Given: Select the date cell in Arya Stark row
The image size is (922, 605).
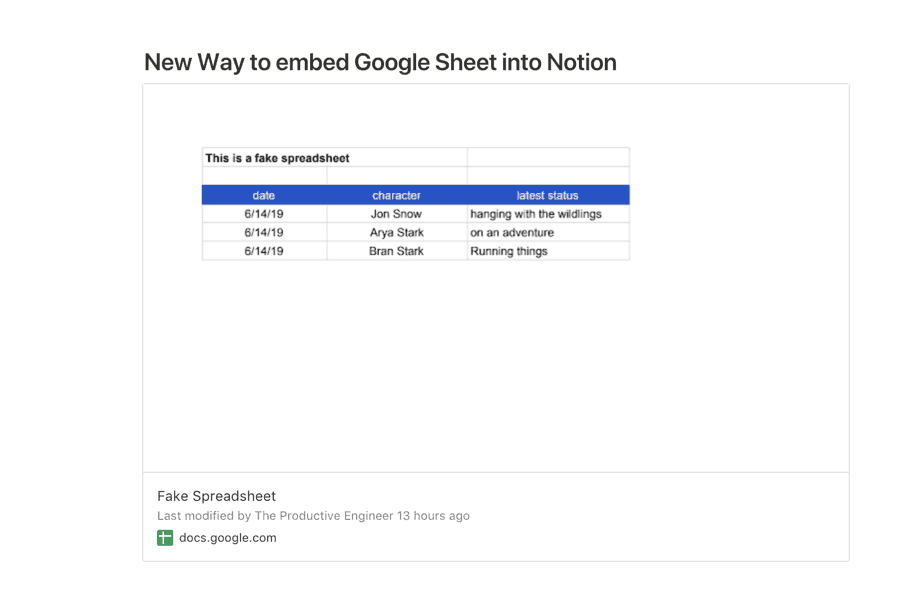Looking at the screenshot, I should pos(264,232).
